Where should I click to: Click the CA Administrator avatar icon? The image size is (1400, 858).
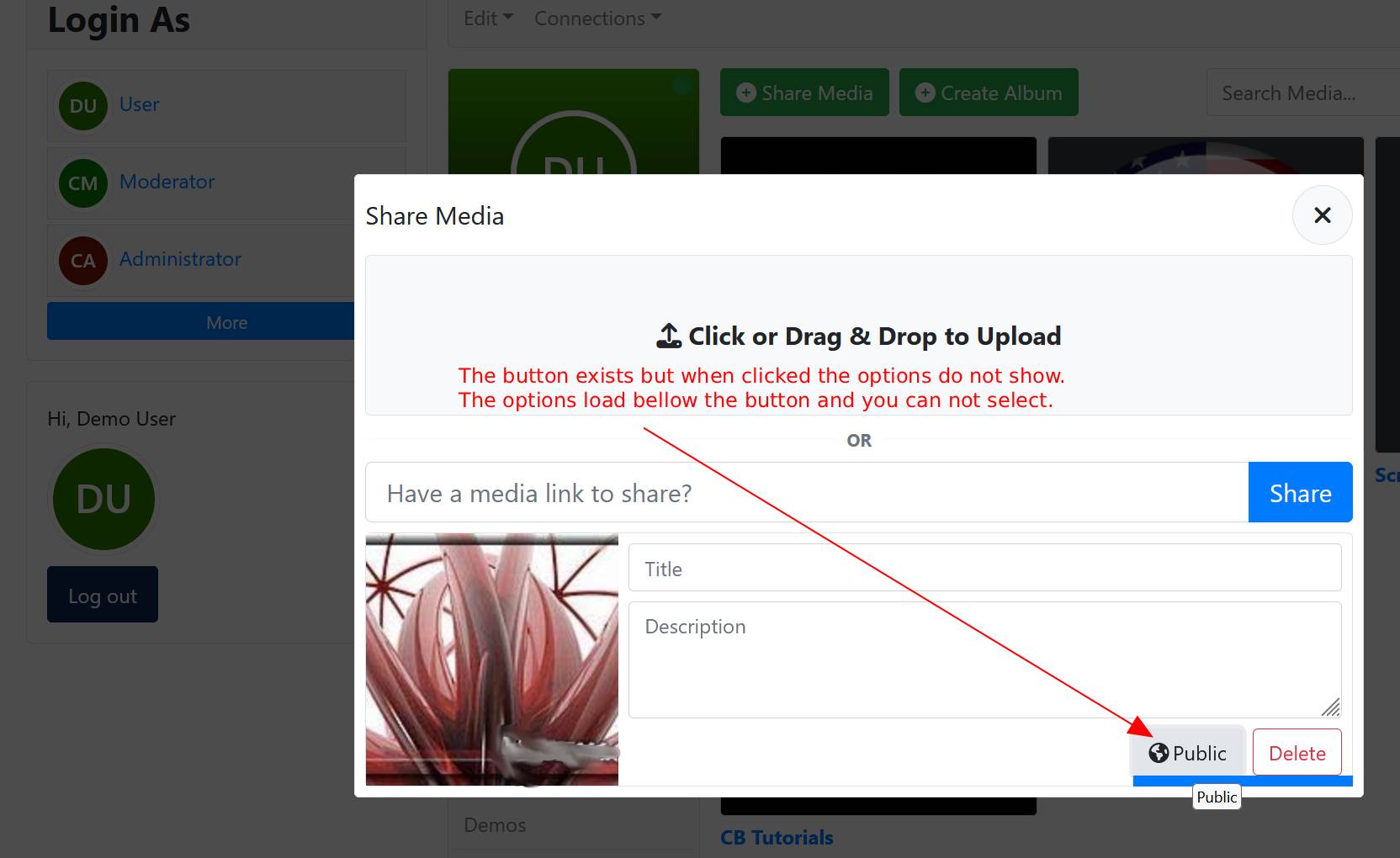pos(82,261)
